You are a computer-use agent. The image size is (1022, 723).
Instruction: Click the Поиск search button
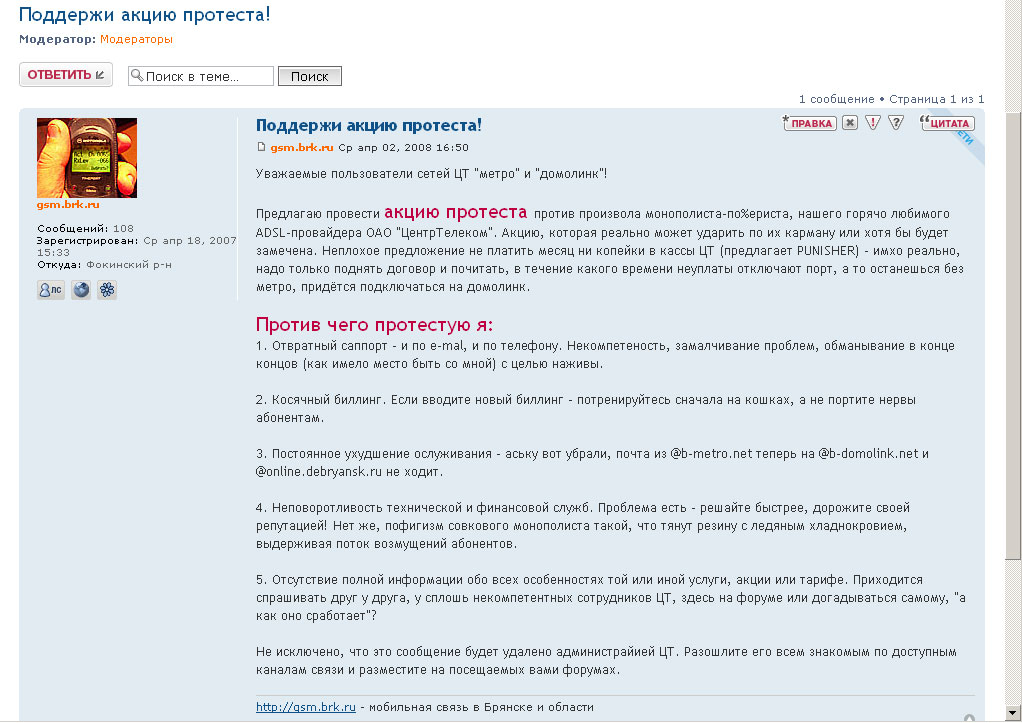310,76
